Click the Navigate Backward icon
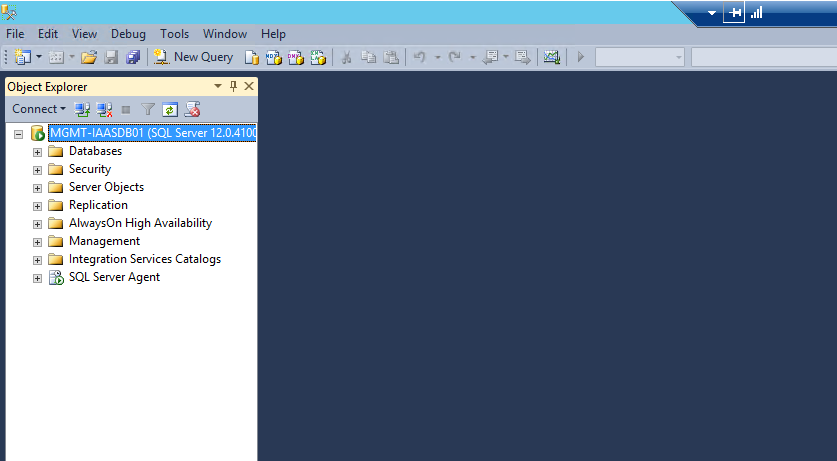Viewport: 837px width, 461px height. point(490,57)
